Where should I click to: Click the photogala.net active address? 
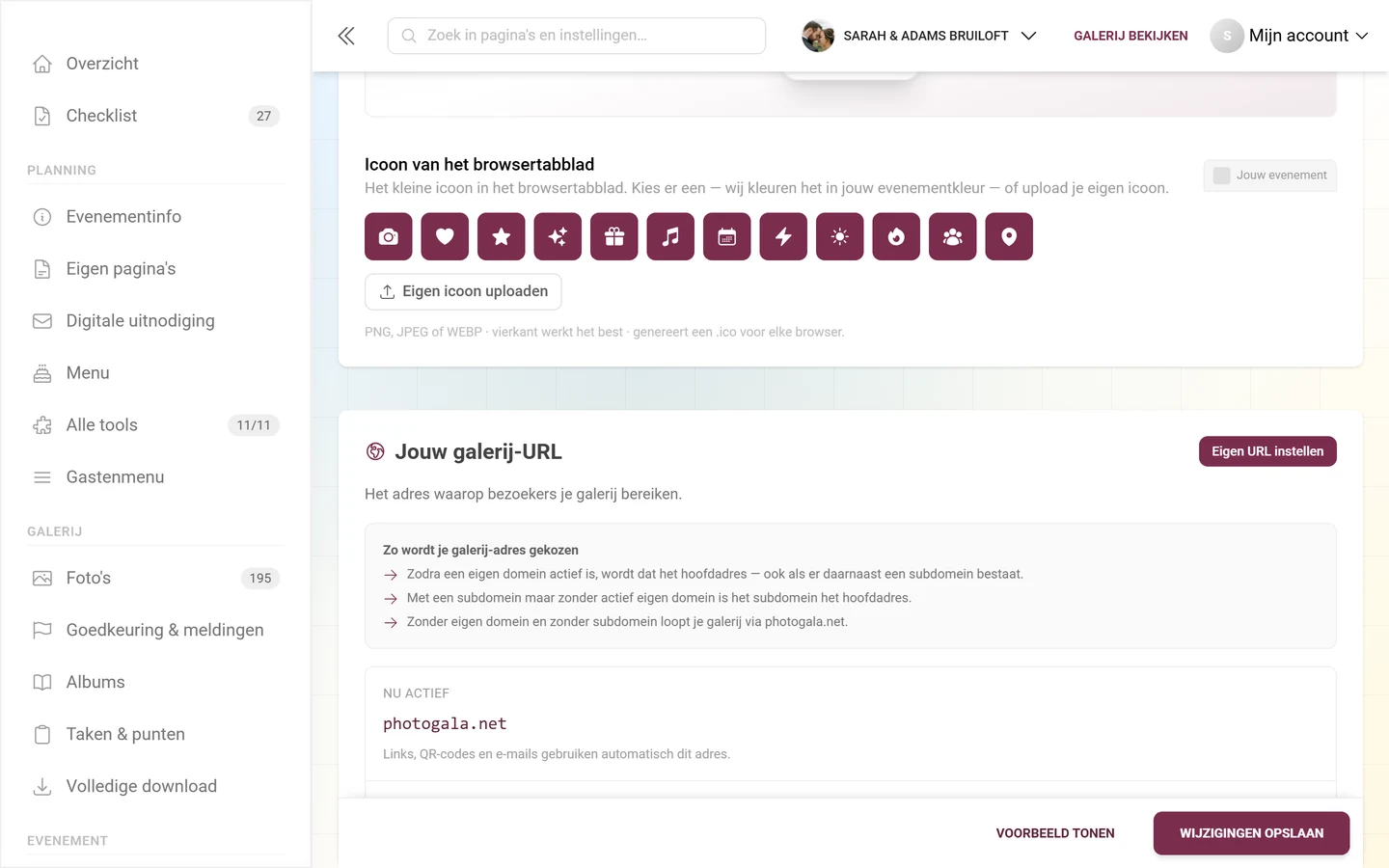(445, 723)
